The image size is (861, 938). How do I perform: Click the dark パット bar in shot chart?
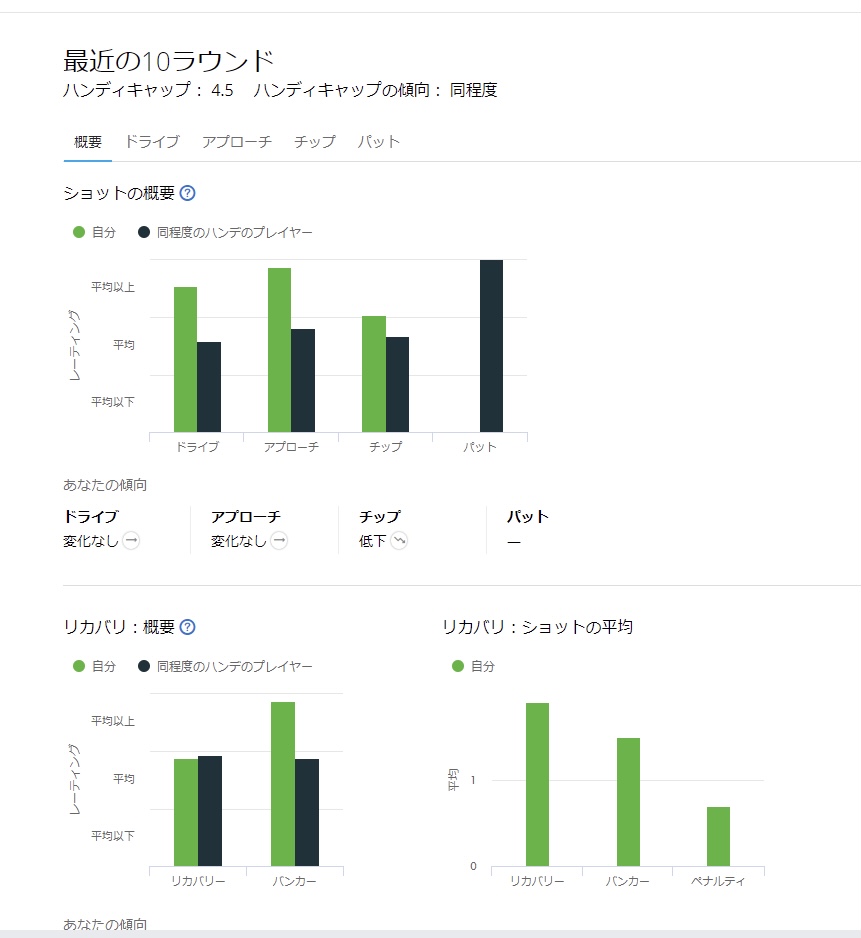click(491, 346)
